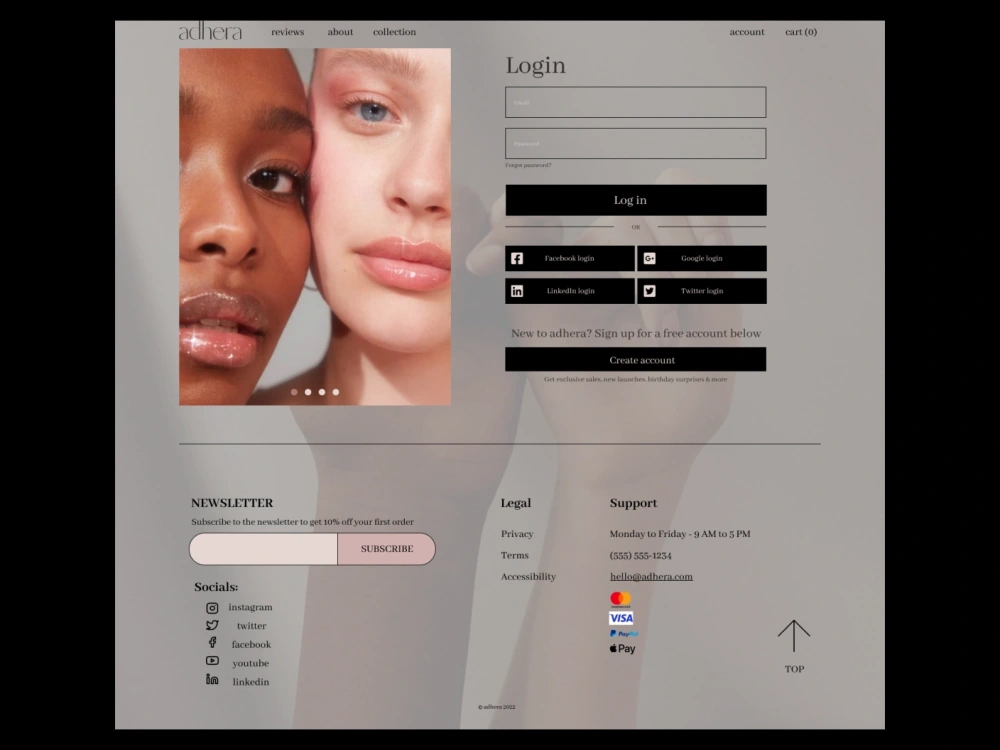Open the YouTube social icon in footer

click(213, 662)
